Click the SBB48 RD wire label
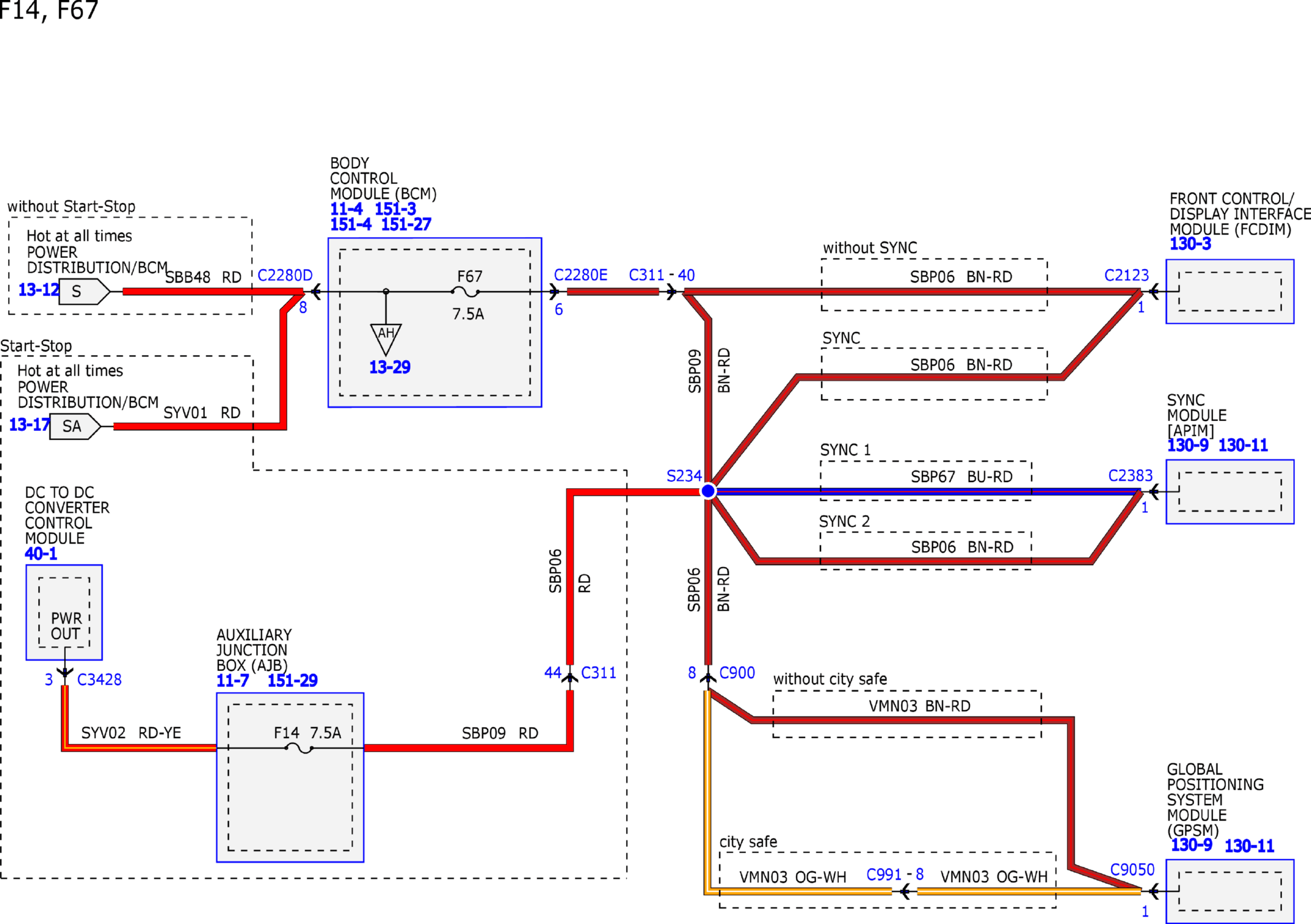Image resolution: width=1311 pixels, height=924 pixels. 204,278
